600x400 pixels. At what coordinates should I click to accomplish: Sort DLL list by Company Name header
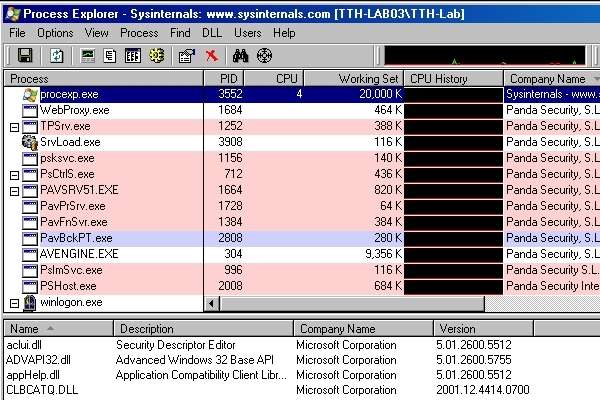[x=364, y=328]
